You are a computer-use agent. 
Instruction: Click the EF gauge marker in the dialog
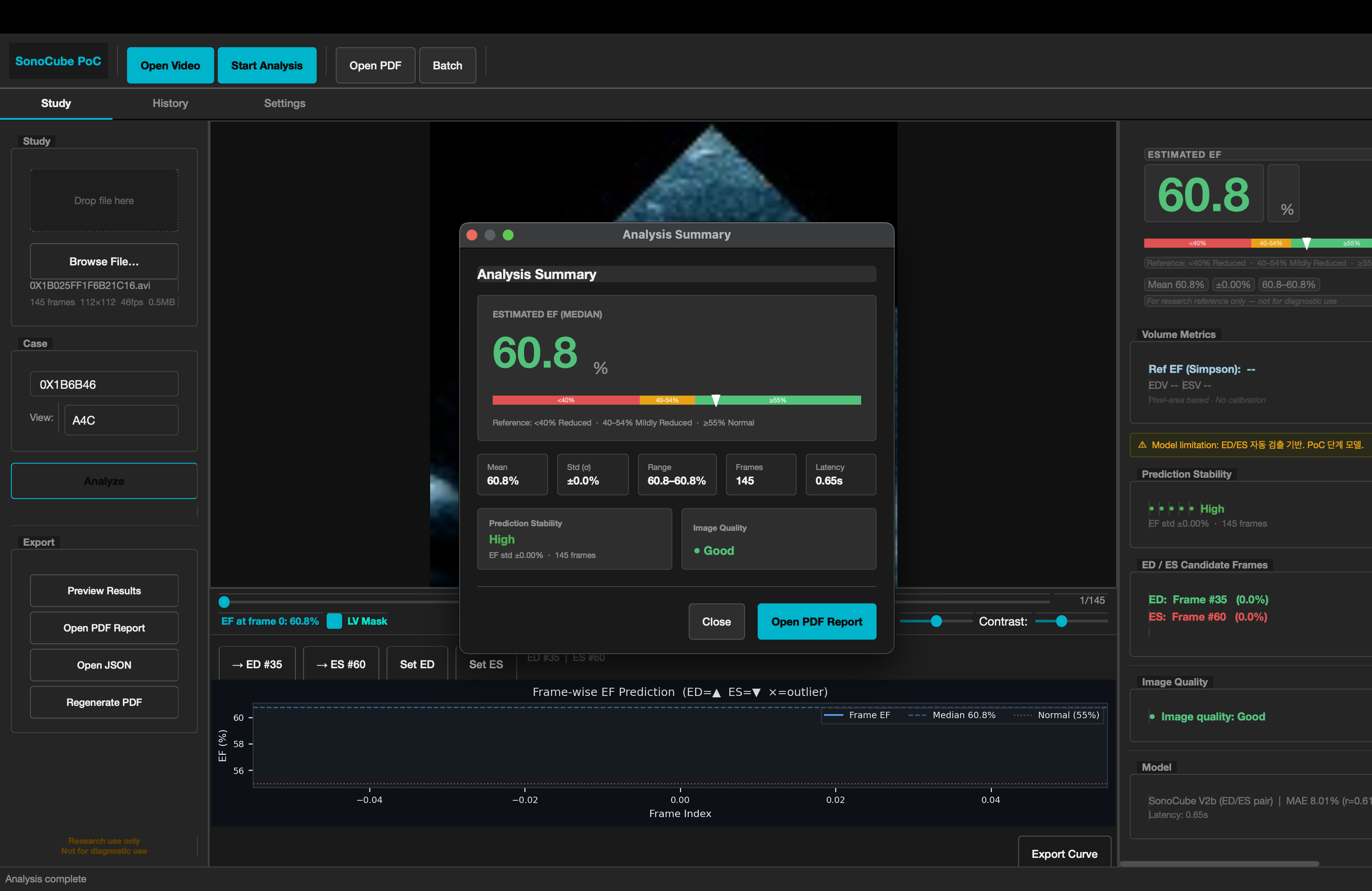point(716,400)
